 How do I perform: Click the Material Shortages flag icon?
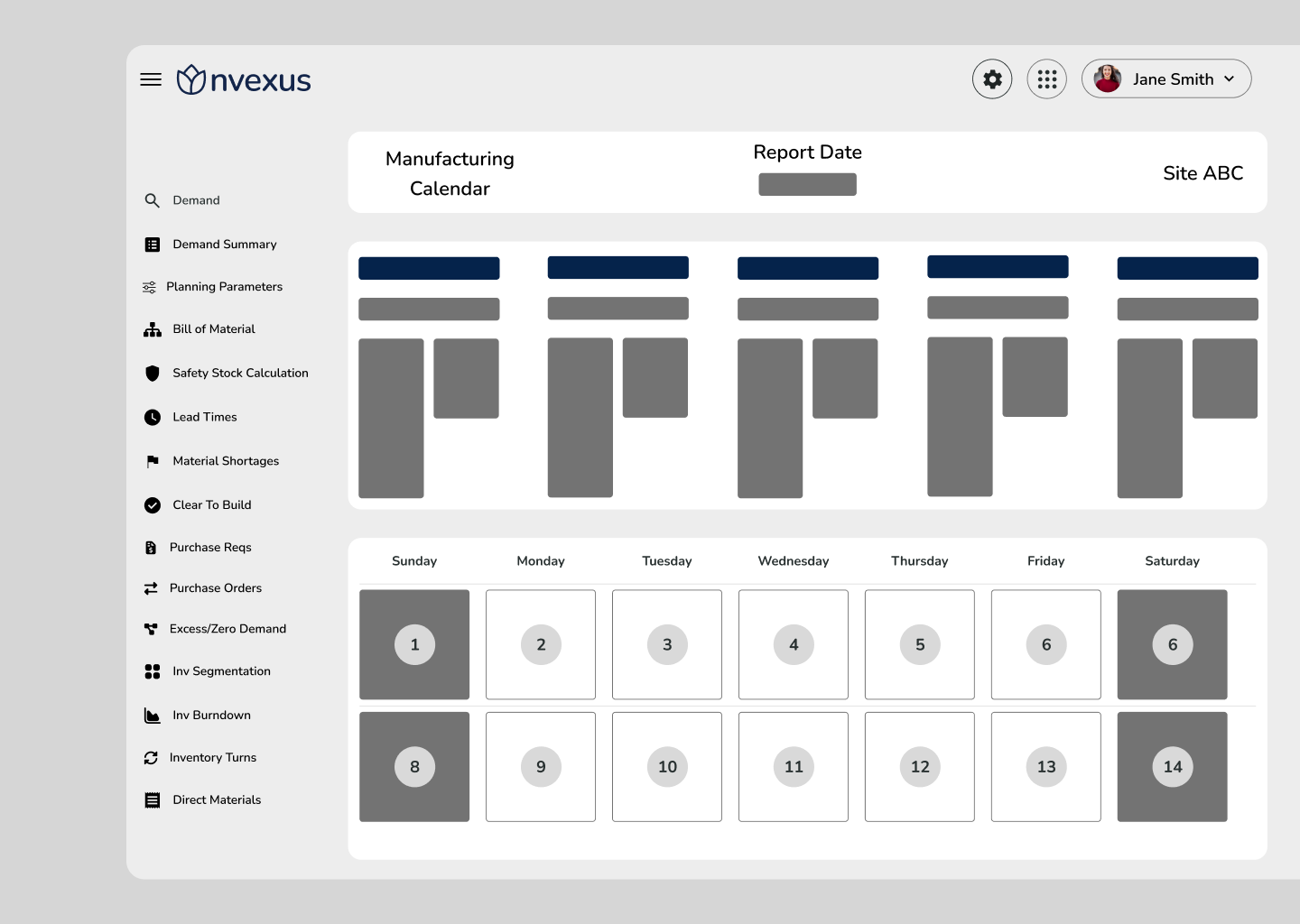(153, 461)
